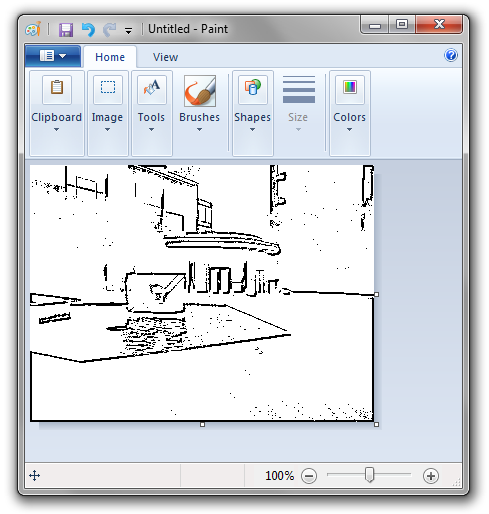The height and width of the screenshot is (514, 489).
Task: Open the Shapes gallery icon
Action: click(253, 89)
